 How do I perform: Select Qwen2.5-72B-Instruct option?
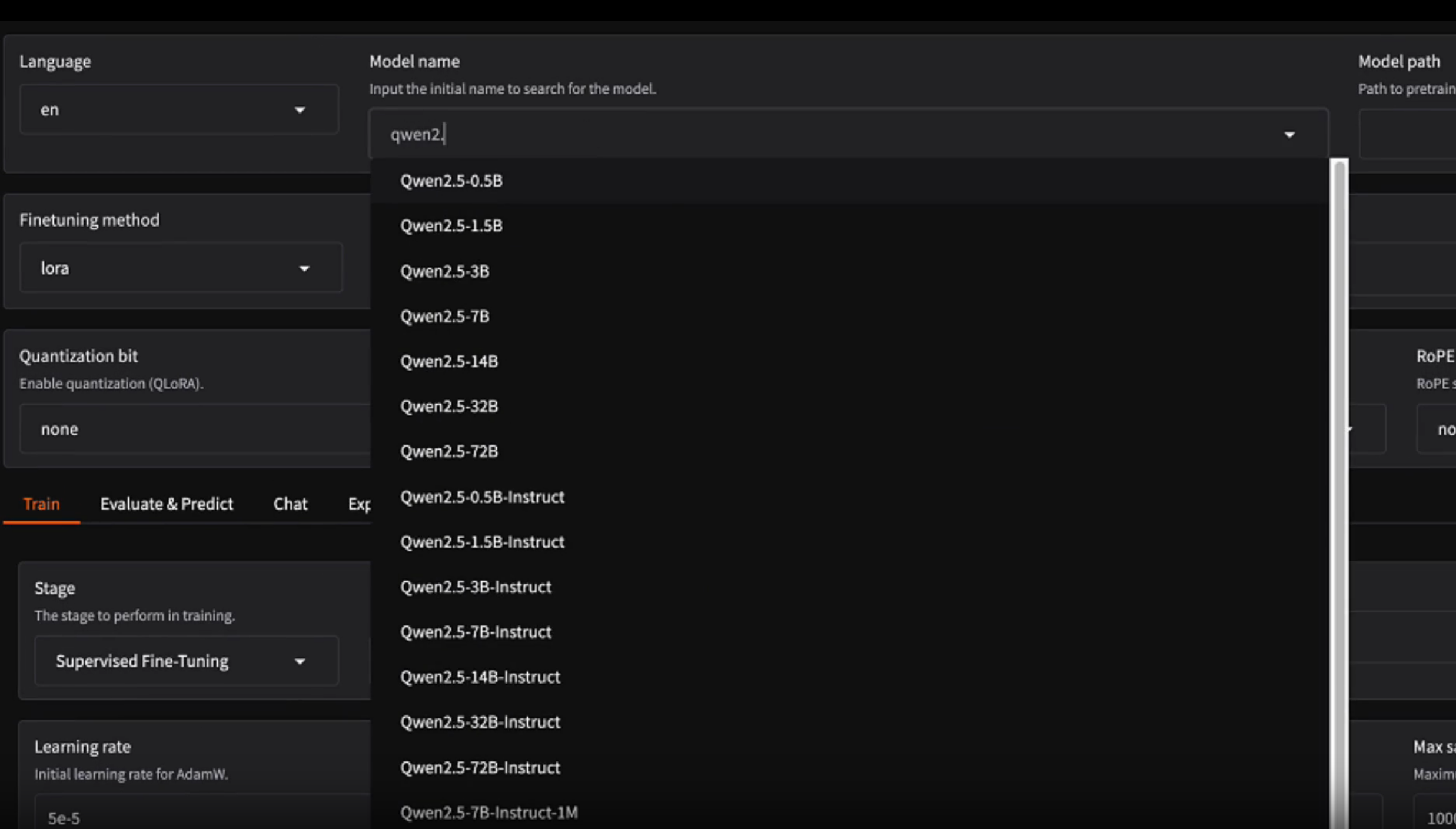[x=849, y=767]
